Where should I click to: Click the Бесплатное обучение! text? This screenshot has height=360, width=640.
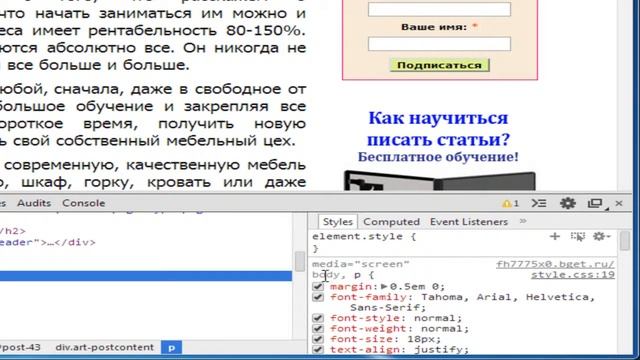click(x=438, y=157)
